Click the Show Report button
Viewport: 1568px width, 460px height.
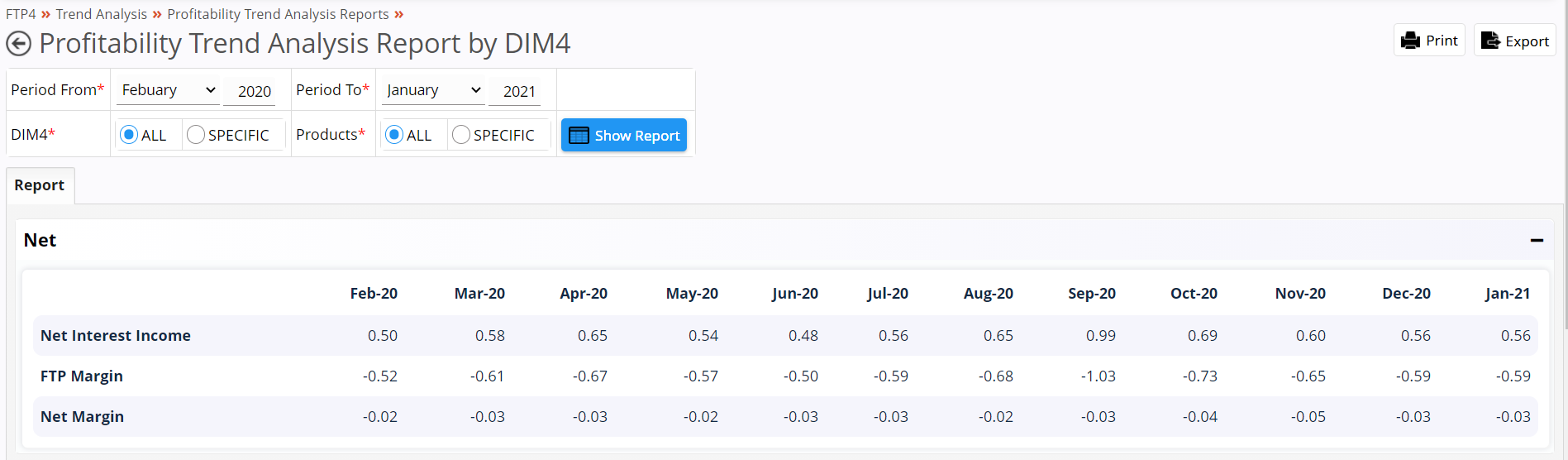point(624,135)
